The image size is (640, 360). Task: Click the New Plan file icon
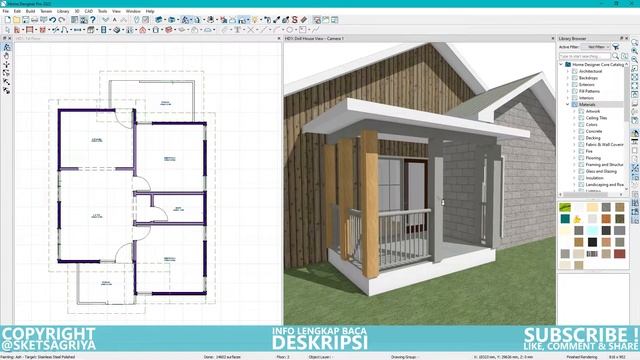tap(7, 20)
